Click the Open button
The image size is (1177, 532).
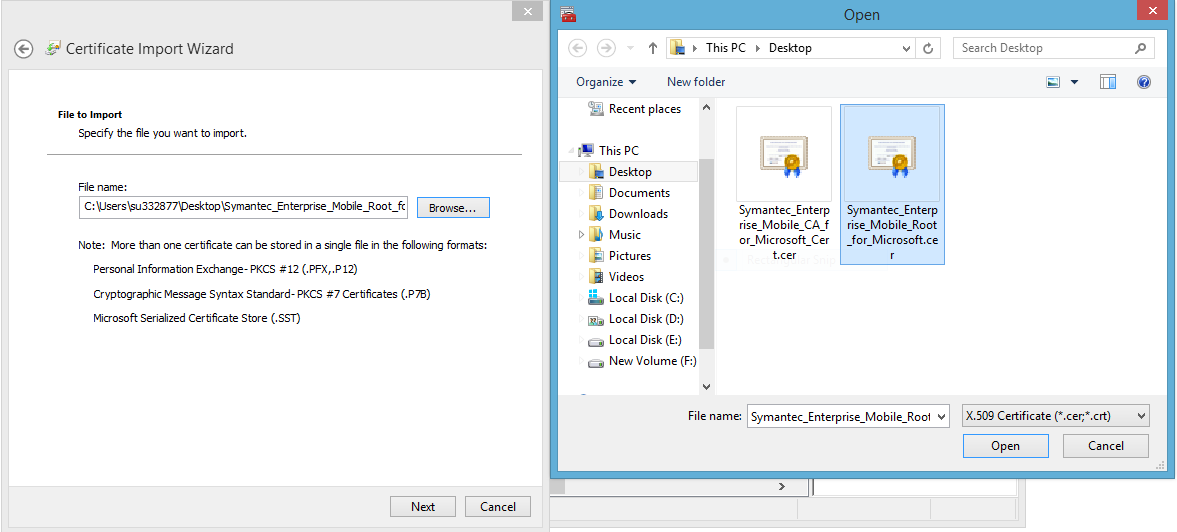pyautogui.click(x=1005, y=446)
